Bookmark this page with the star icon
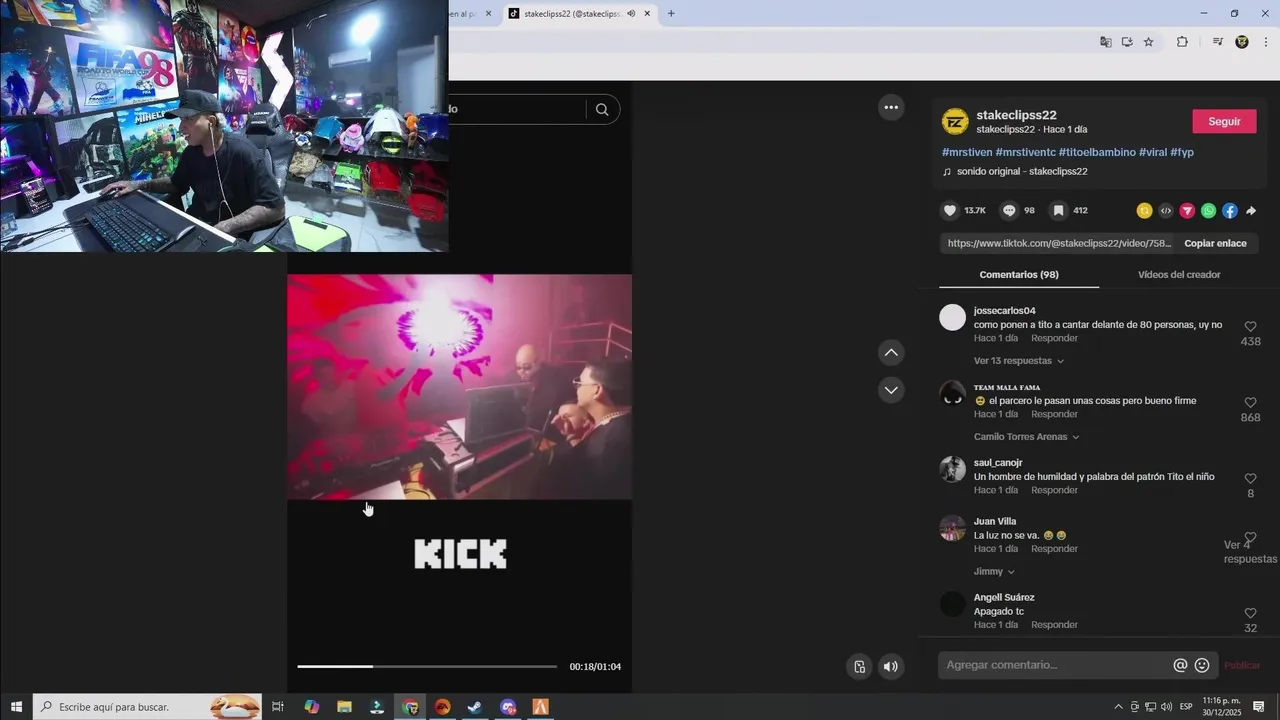Screen dimensions: 1280x720 point(1149,42)
